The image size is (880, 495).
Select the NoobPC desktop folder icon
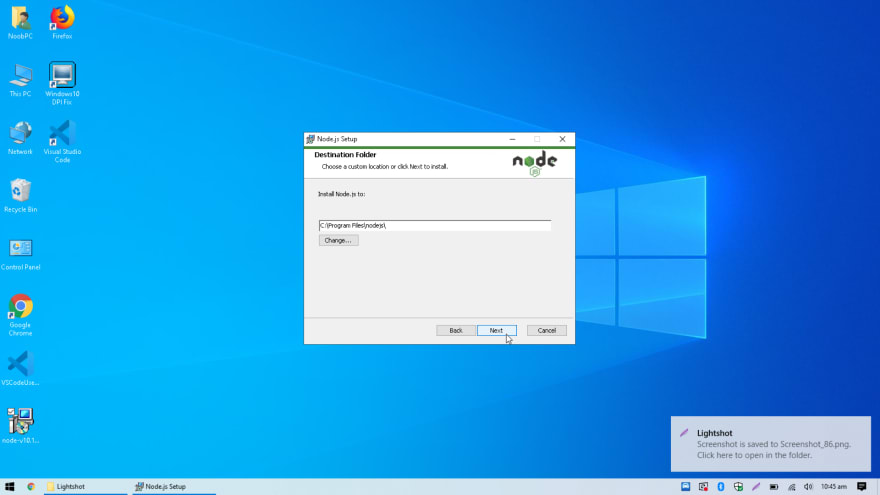tap(20, 23)
